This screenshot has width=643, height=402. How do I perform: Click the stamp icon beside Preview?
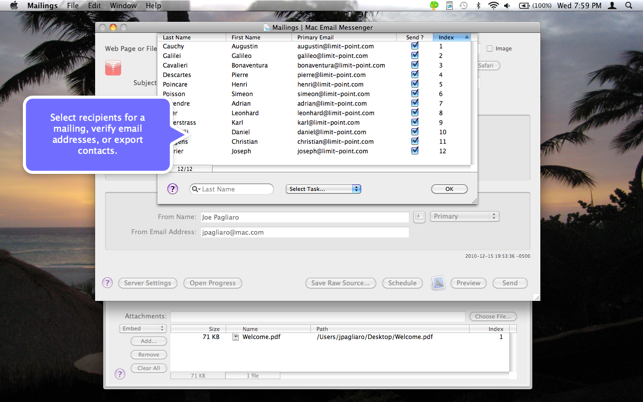[438, 283]
